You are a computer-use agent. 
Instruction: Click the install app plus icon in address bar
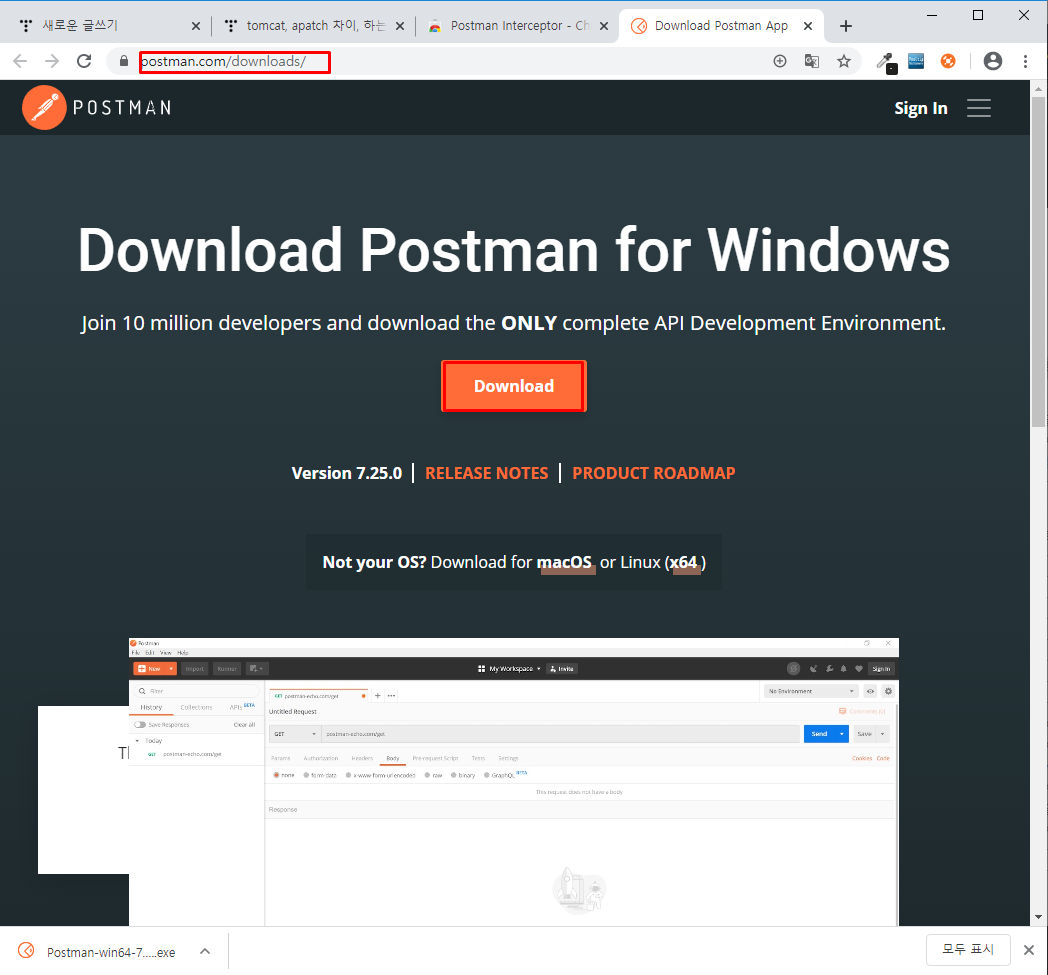(779, 61)
